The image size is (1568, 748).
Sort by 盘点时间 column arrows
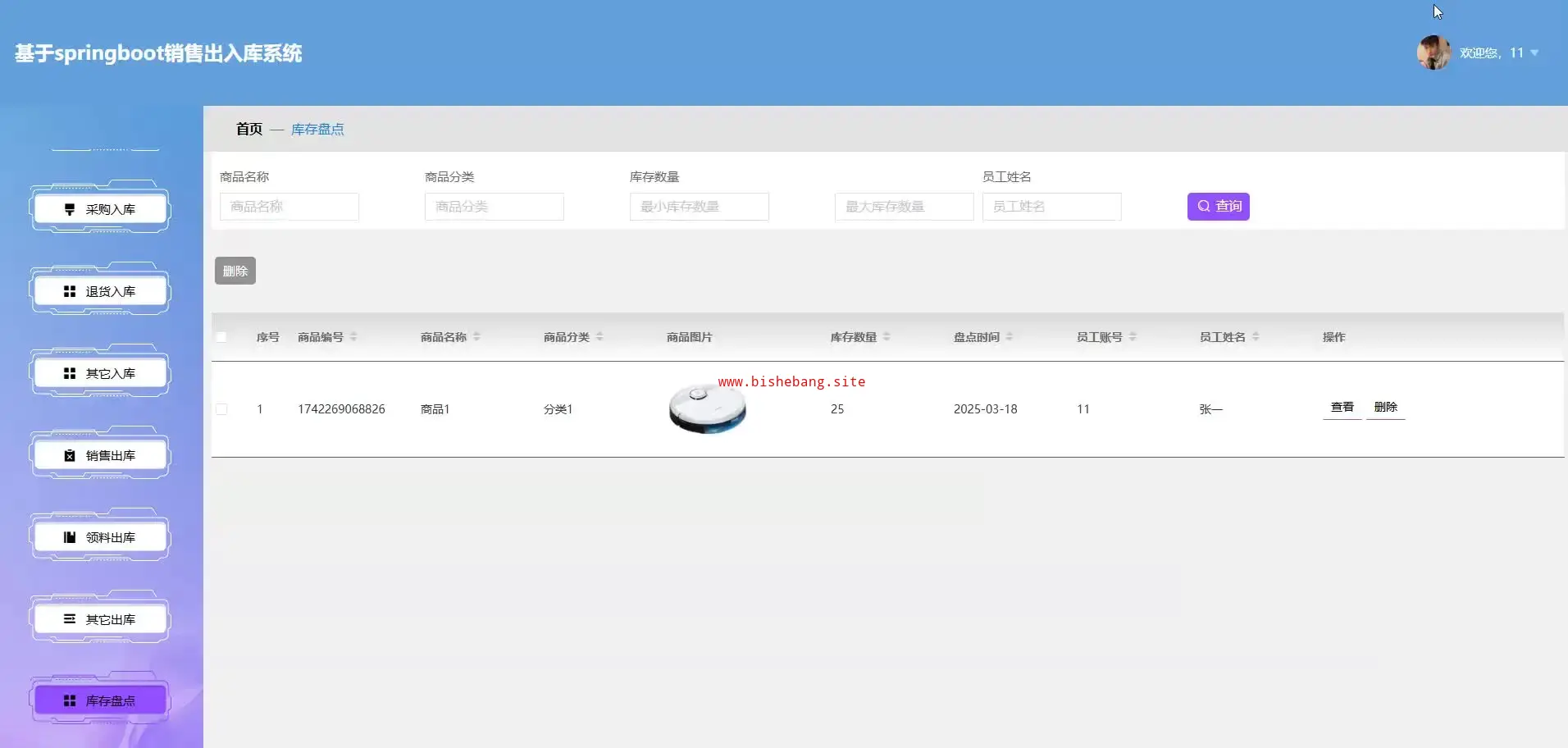pyautogui.click(x=1010, y=337)
